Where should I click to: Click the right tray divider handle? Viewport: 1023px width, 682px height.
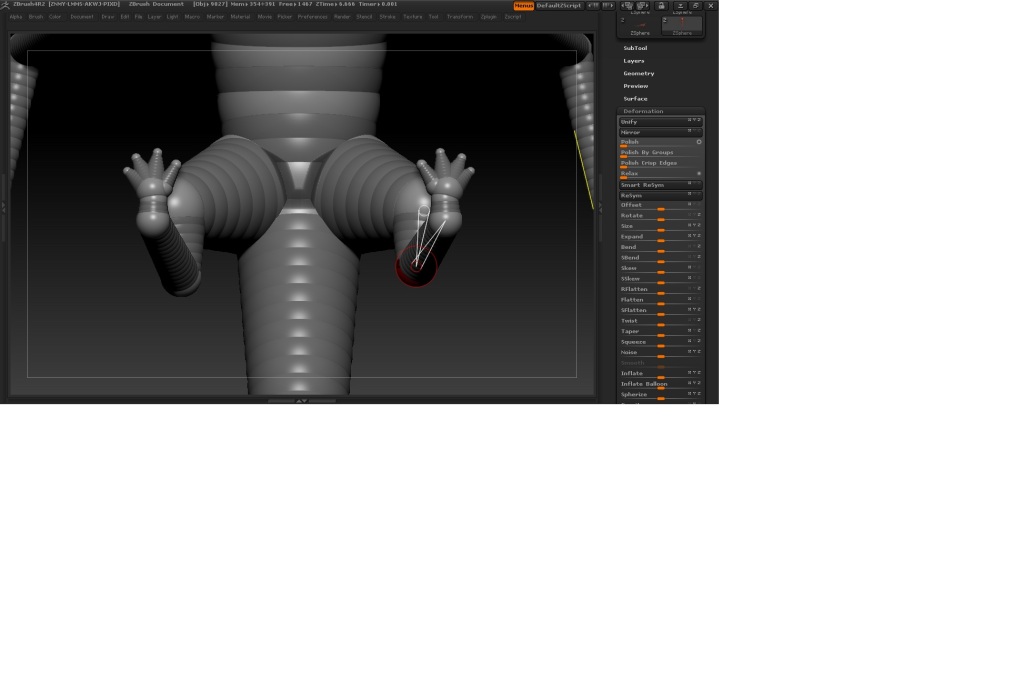[600, 206]
